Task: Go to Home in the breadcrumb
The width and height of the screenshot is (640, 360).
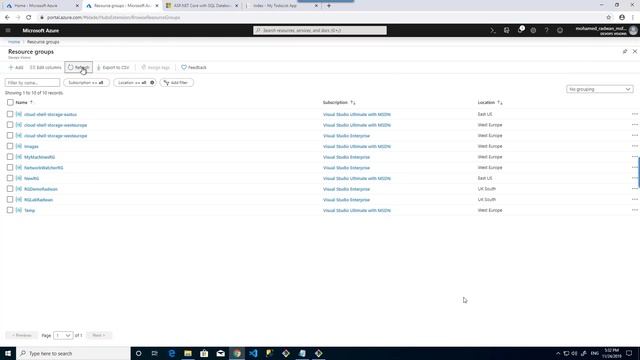Action: [x=14, y=42]
